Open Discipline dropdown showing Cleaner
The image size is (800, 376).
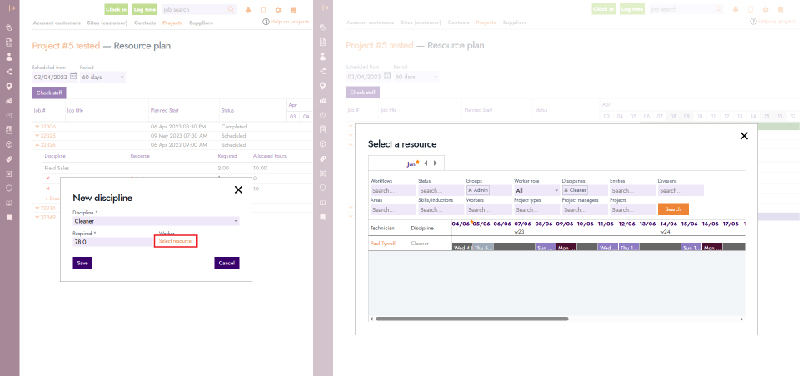point(156,221)
